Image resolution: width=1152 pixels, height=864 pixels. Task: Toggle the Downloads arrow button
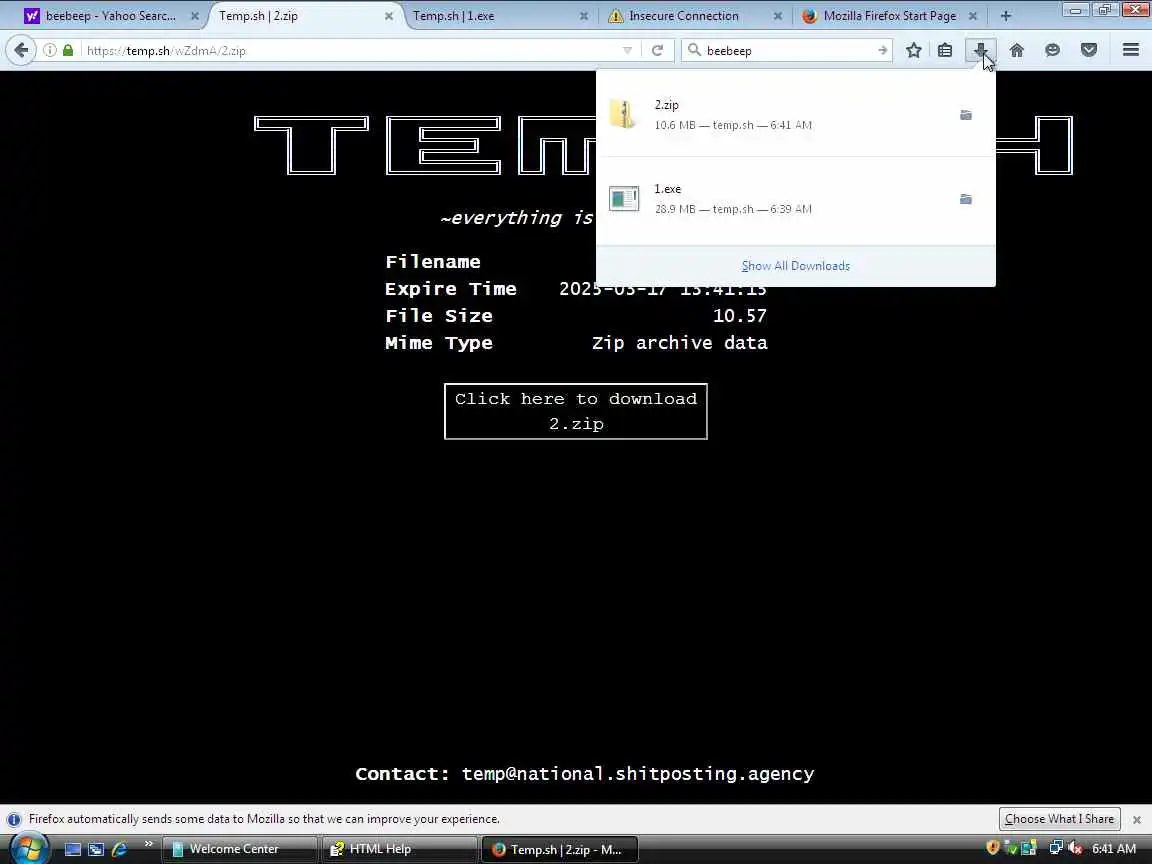pos(980,50)
